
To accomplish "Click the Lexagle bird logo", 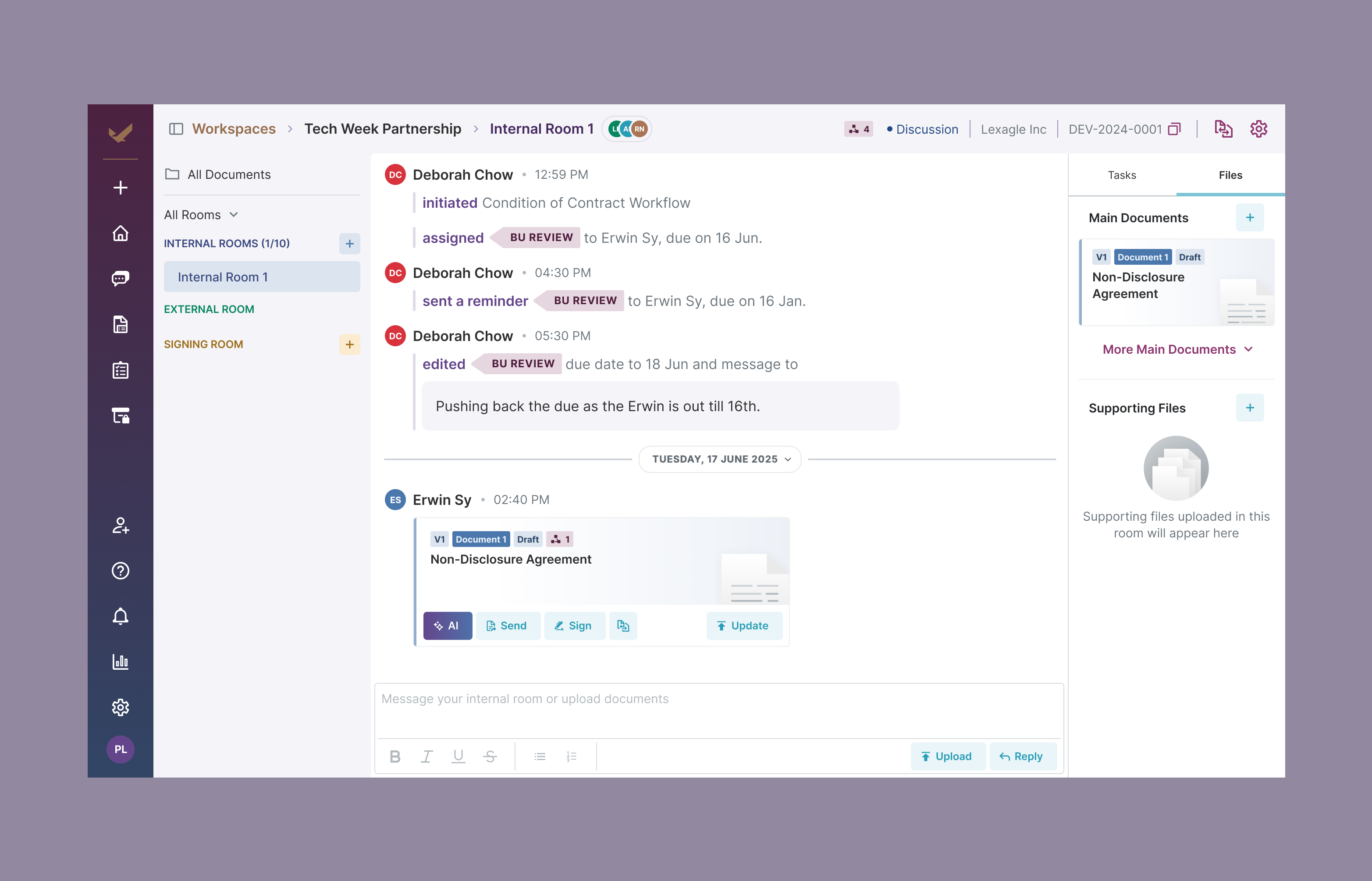I will pos(120,133).
